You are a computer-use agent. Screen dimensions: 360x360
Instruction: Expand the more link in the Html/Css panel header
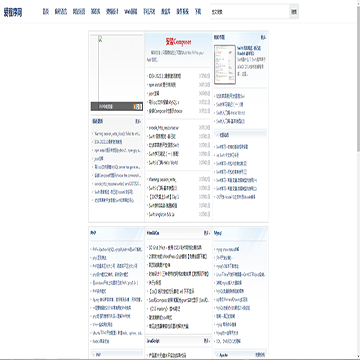click(x=207, y=233)
